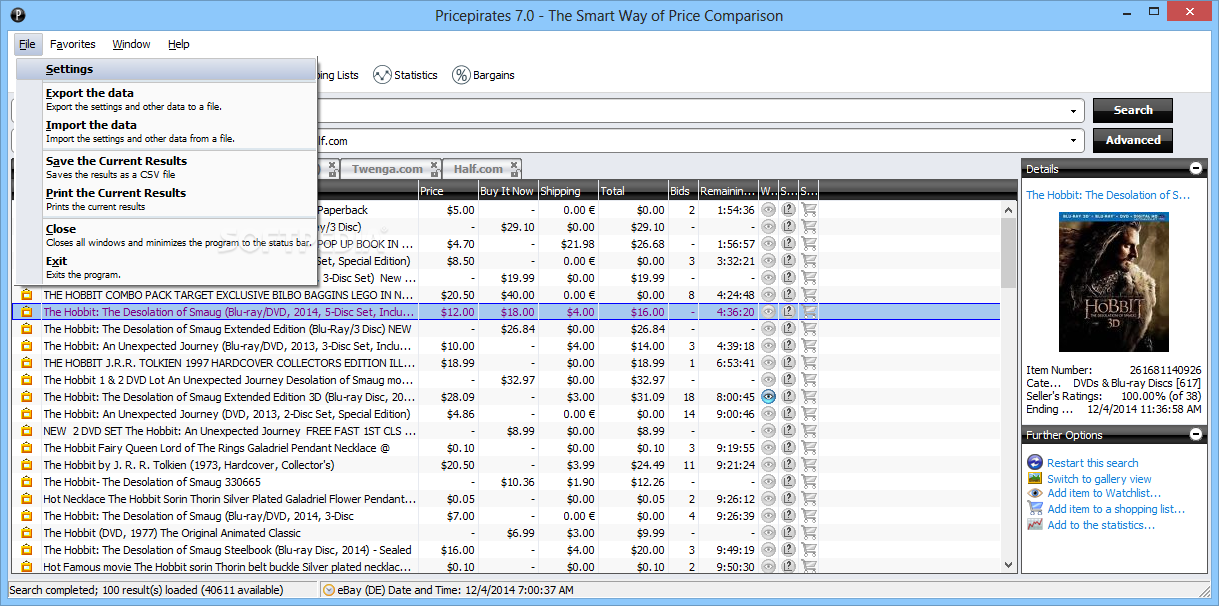The width and height of the screenshot is (1219, 606).
Task: Click the Restart this search link
Action: pos(1092,463)
